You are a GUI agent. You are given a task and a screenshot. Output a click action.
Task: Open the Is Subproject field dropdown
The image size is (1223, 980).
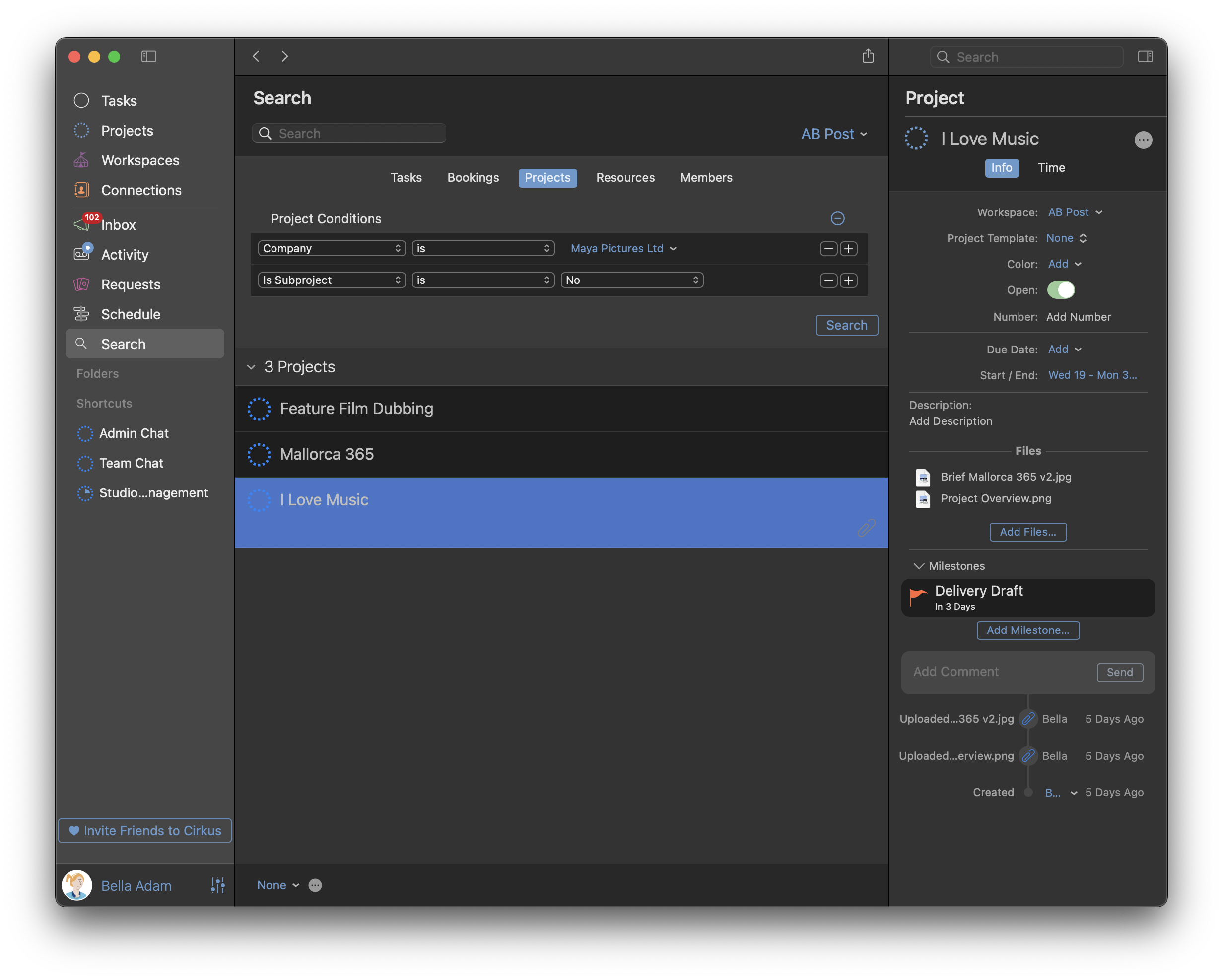click(331, 280)
